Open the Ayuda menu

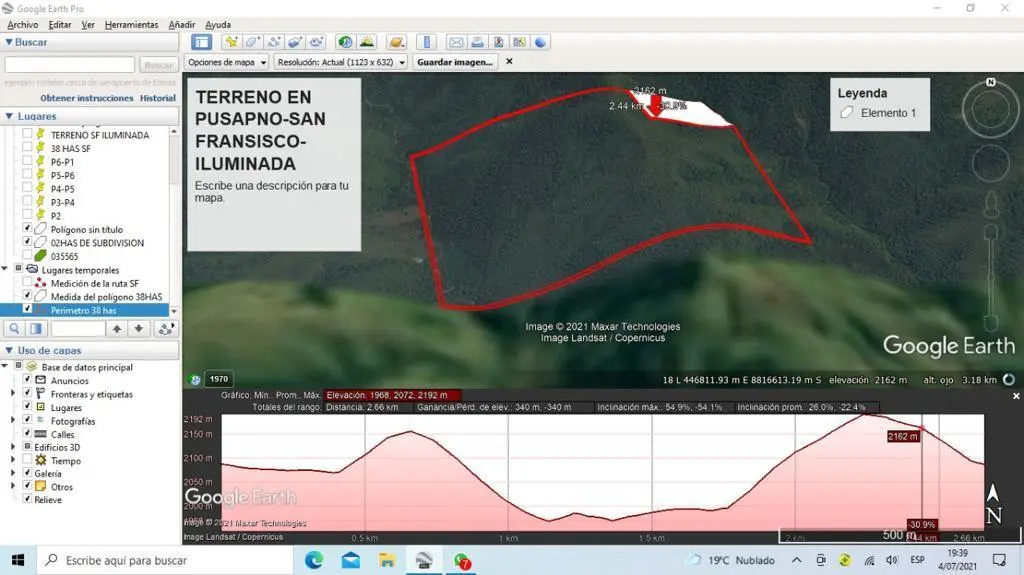pyautogui.click(x=218, y=24)
